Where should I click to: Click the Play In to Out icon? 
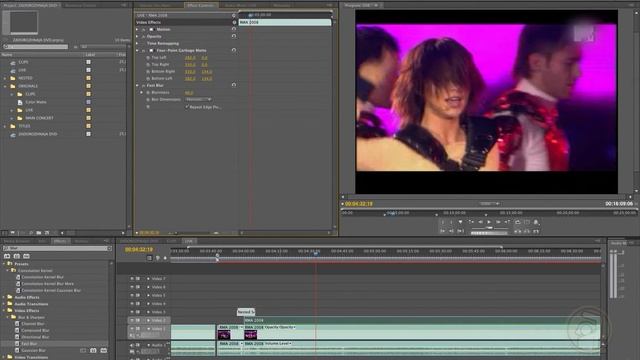coord(460,231)
